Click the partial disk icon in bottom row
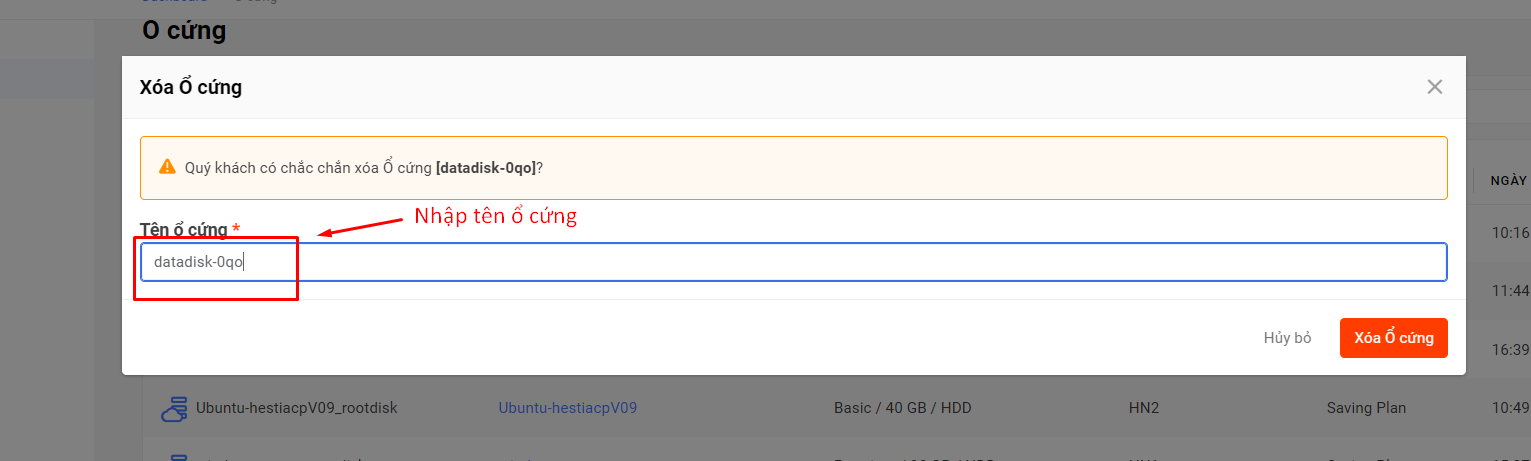This screenshot has width=1531, height=461. [x=178, y=457]
